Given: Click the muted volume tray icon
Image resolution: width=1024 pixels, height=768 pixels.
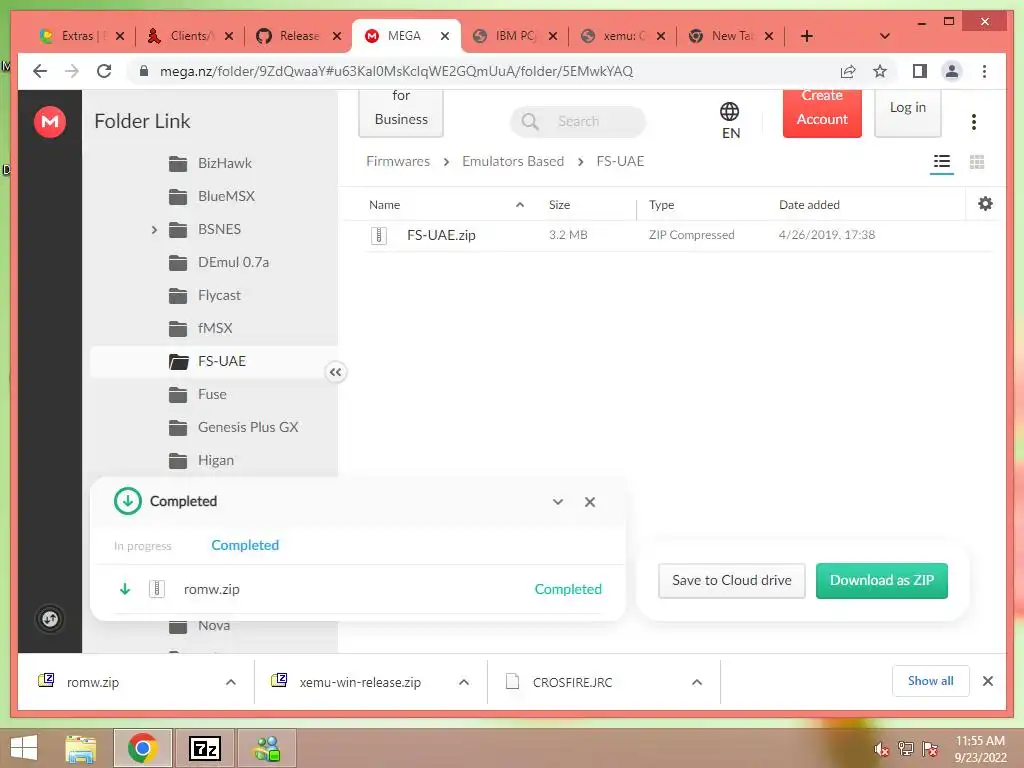Looking at the screenshot, I should pos(881,749).
